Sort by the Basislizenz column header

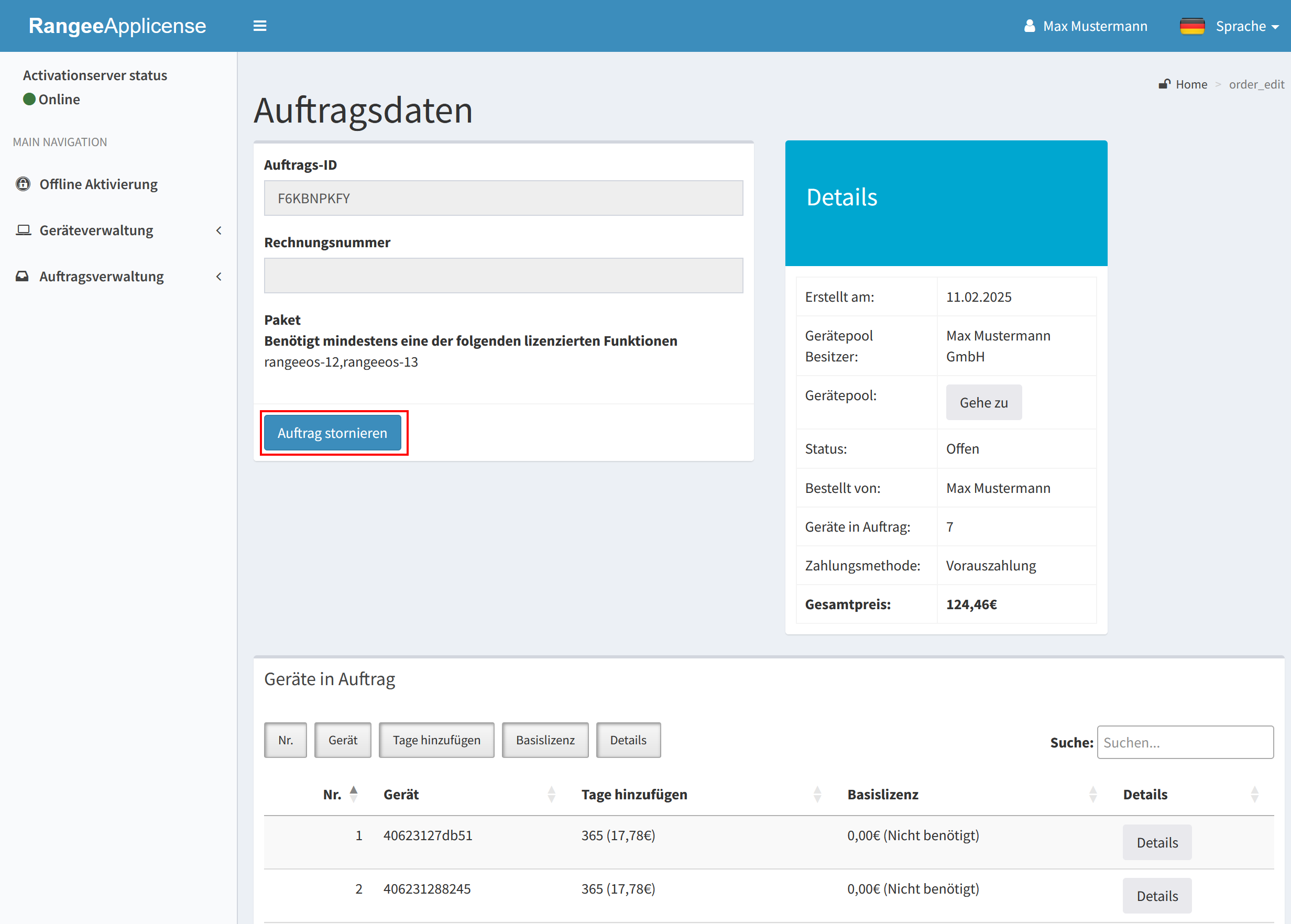click(882, 794)
